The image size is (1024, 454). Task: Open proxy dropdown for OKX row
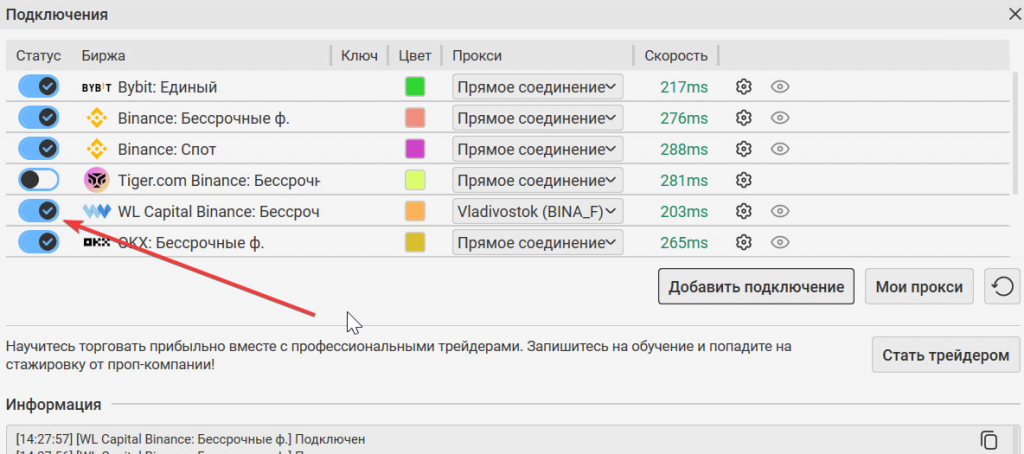pyautogui.click(x=537, y=242)
